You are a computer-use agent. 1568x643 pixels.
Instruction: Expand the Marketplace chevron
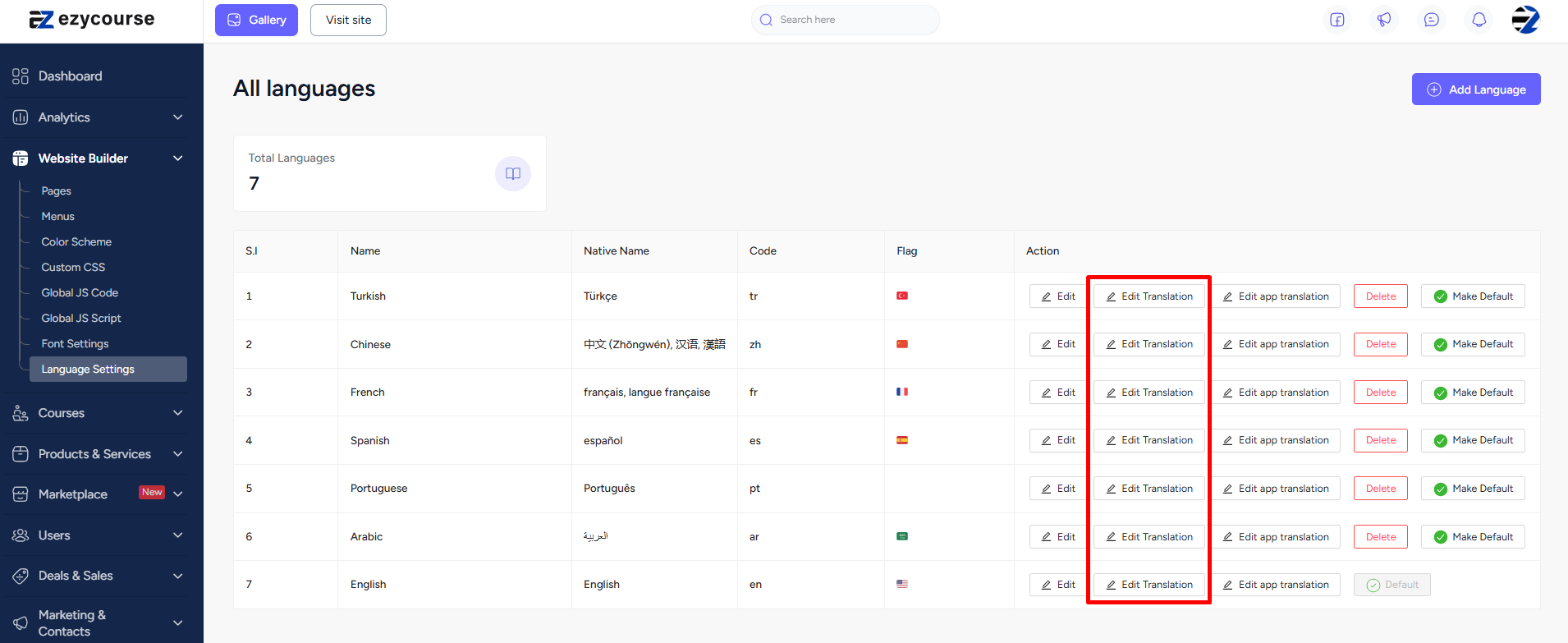pyautogui.click(x=178, y=494)
